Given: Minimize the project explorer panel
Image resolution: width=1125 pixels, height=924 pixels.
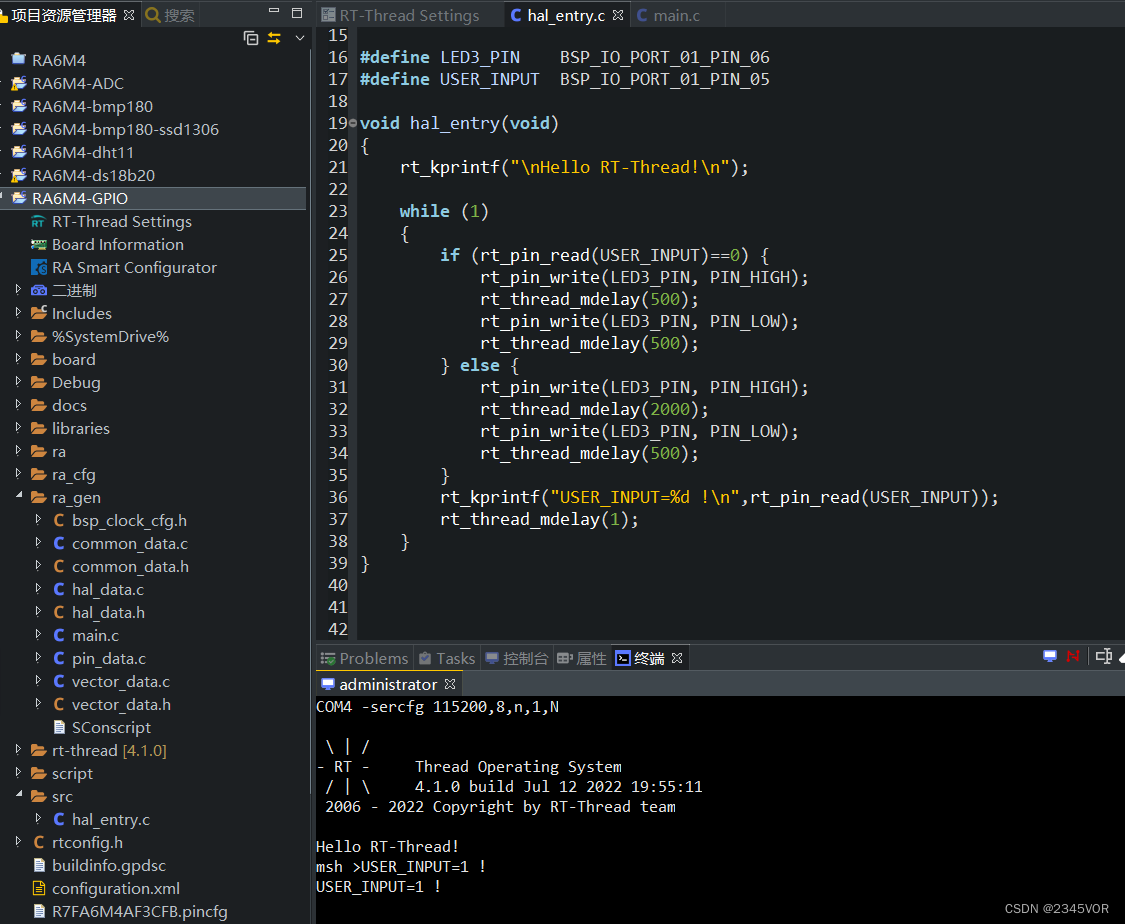Looking at the screenshot, I should 275,13.
